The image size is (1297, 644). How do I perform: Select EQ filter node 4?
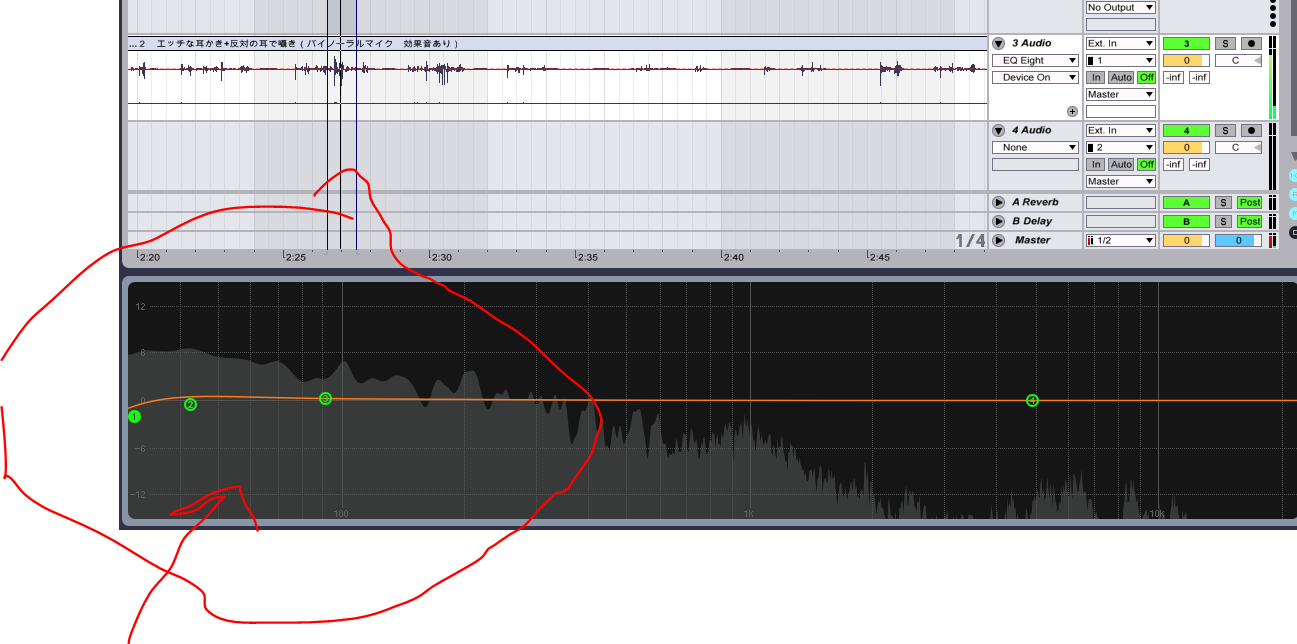click(x=1032, y=400)
